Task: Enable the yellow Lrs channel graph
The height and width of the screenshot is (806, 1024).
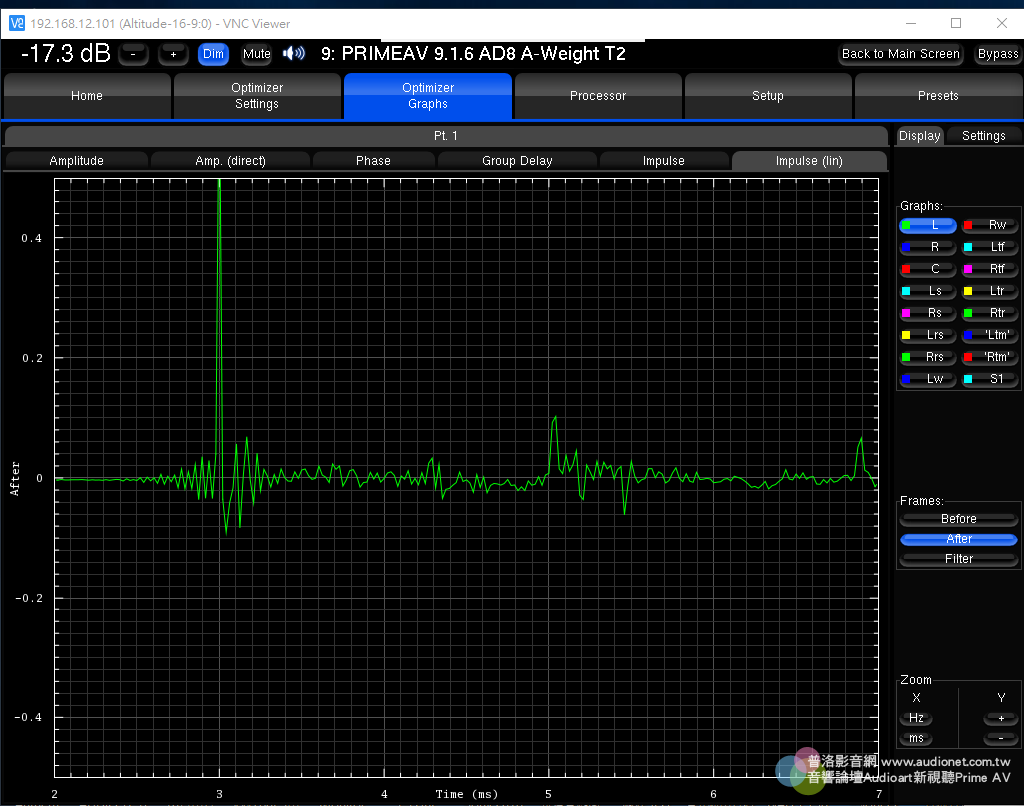Action: (928, 335)
